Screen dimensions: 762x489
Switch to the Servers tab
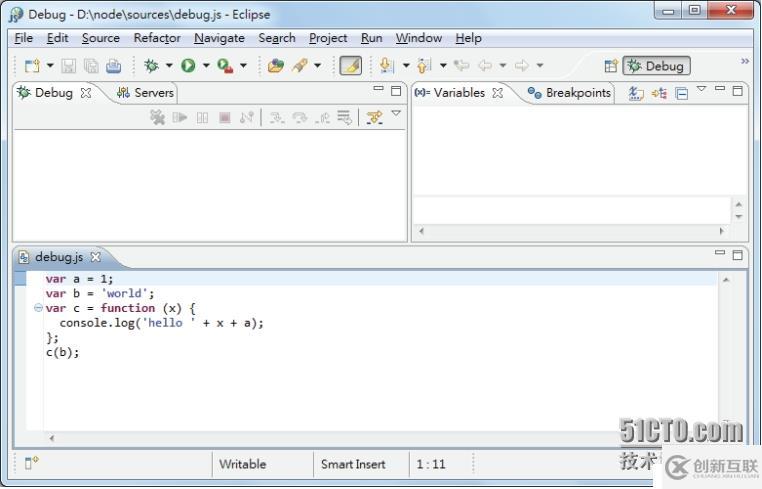click(145, 92)
